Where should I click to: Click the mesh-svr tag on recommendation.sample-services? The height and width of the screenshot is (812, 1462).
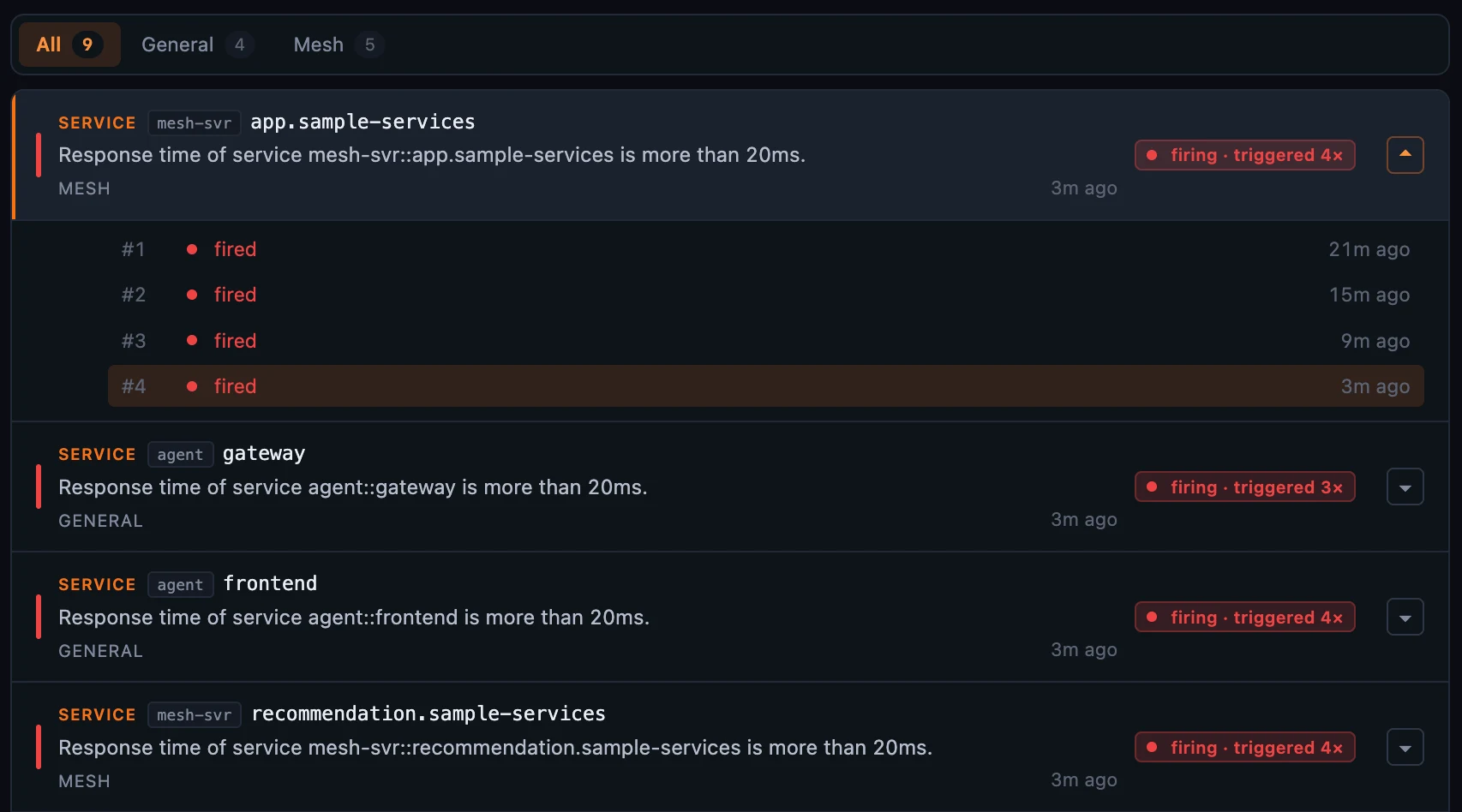click(194, 714)
